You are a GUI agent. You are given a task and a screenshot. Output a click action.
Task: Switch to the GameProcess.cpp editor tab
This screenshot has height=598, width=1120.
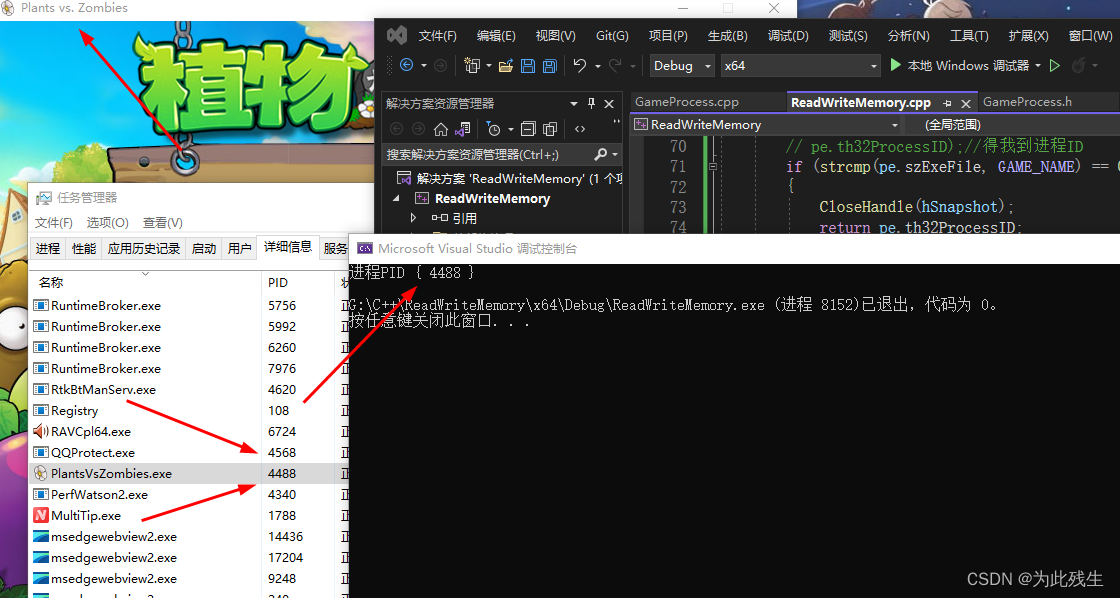tap(686, 102)
